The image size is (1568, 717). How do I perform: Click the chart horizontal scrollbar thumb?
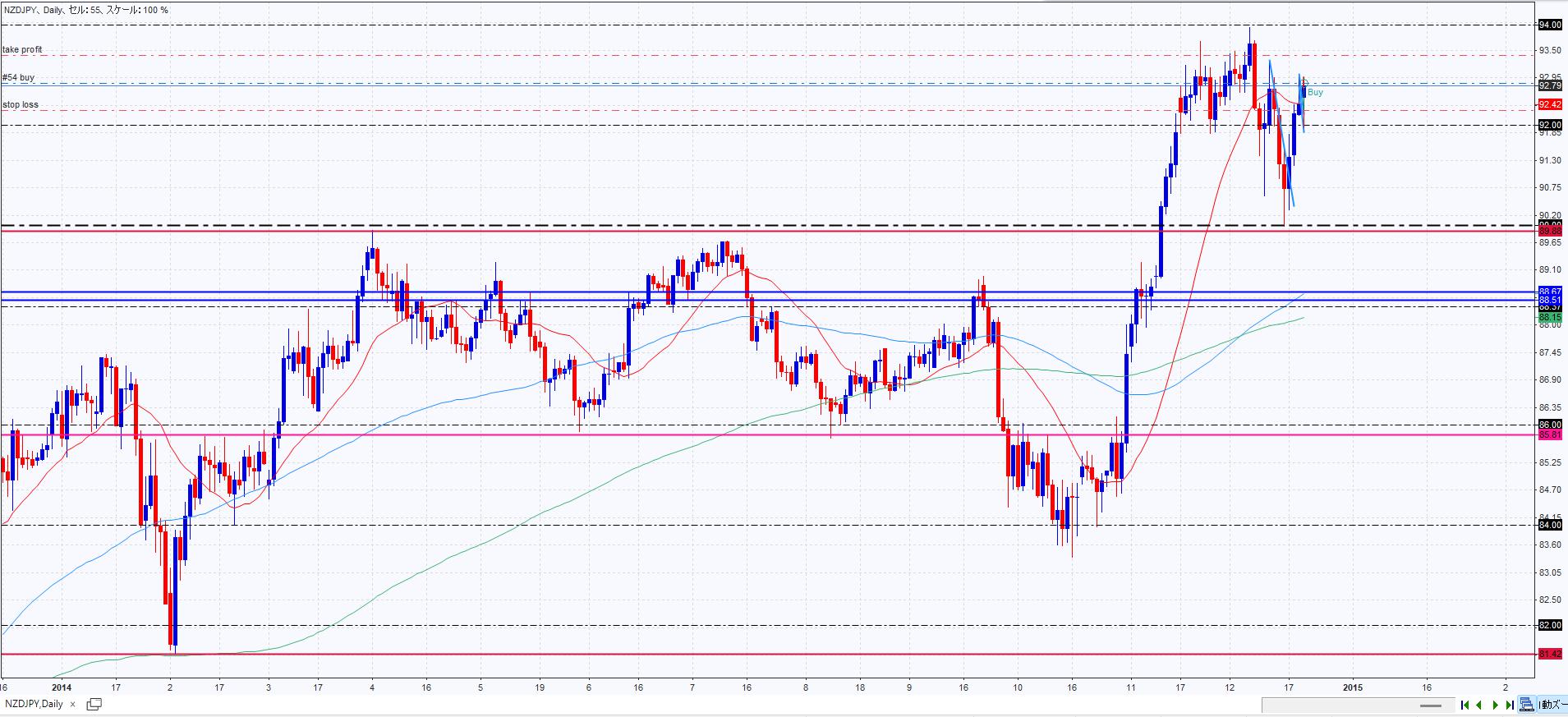(1431, 706)
